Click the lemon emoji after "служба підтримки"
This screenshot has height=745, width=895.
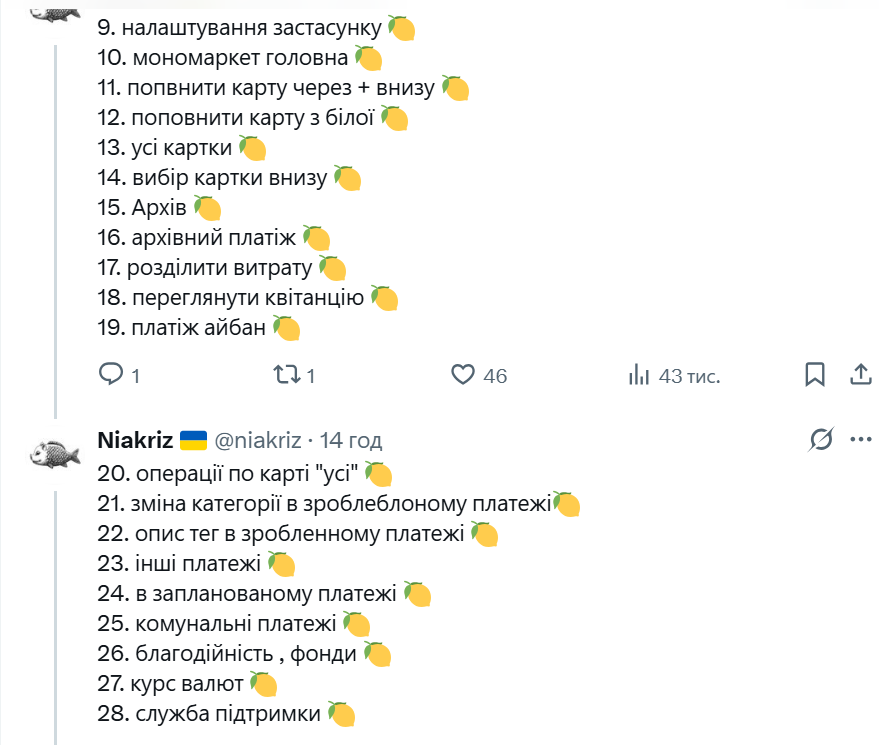tap(342, 715)
